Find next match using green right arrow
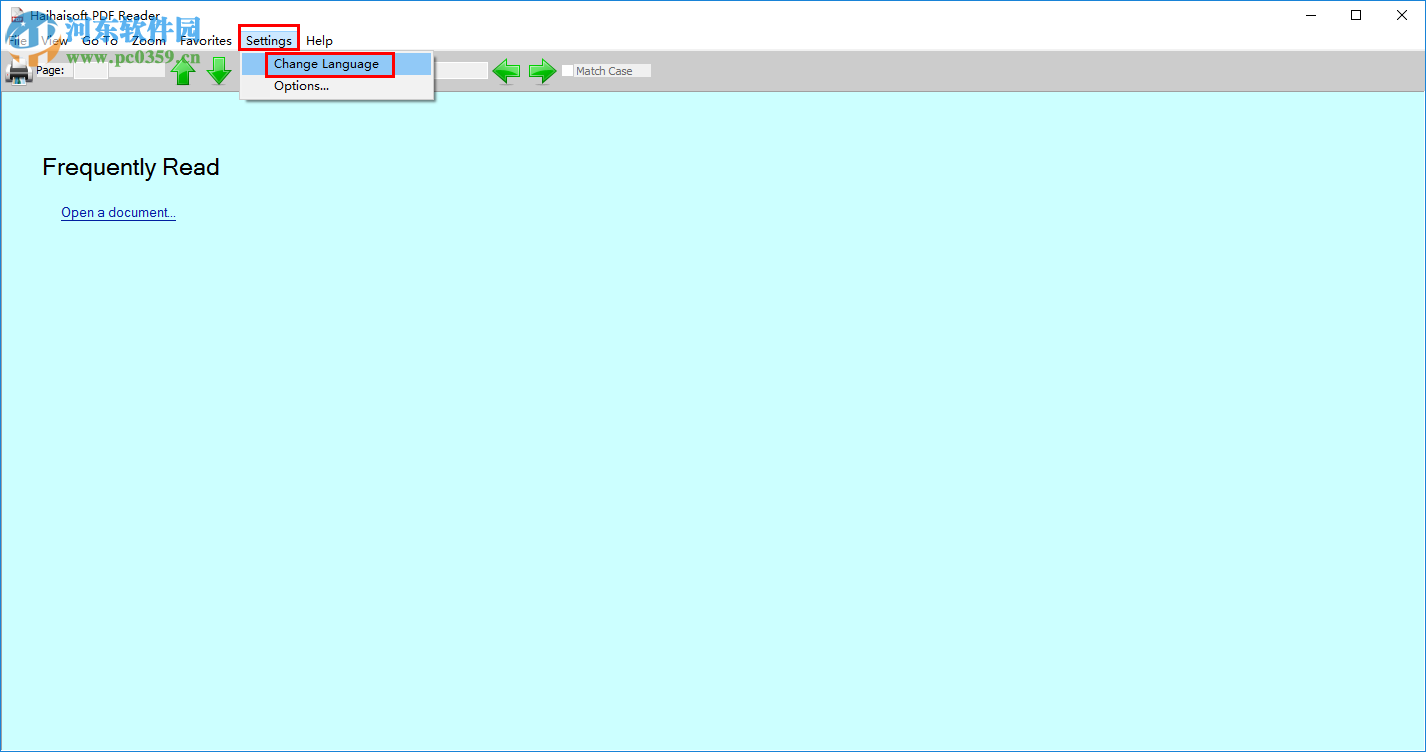The height and width of the screenshot is (752, 1426). pyautogui.click(x=542, y=70)
